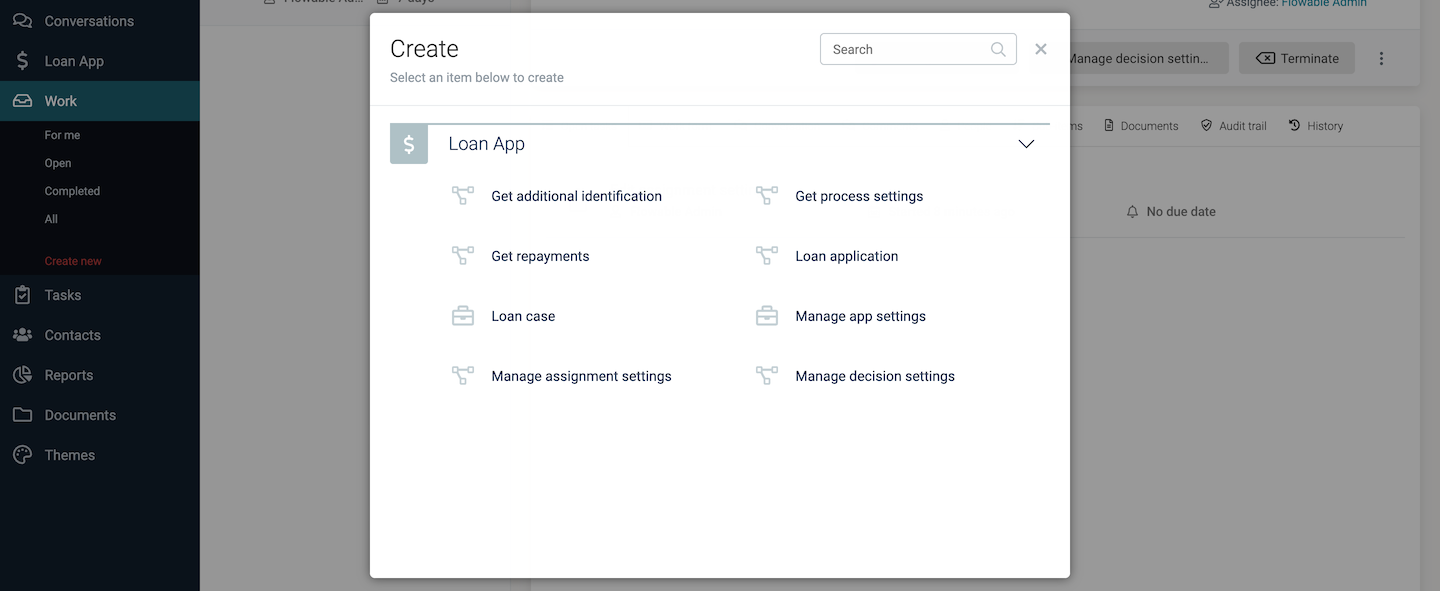Open Reports from the sidebar chart icon
Image resolution: width=1440 pixels, height=591 pixels.
point(22,375)
